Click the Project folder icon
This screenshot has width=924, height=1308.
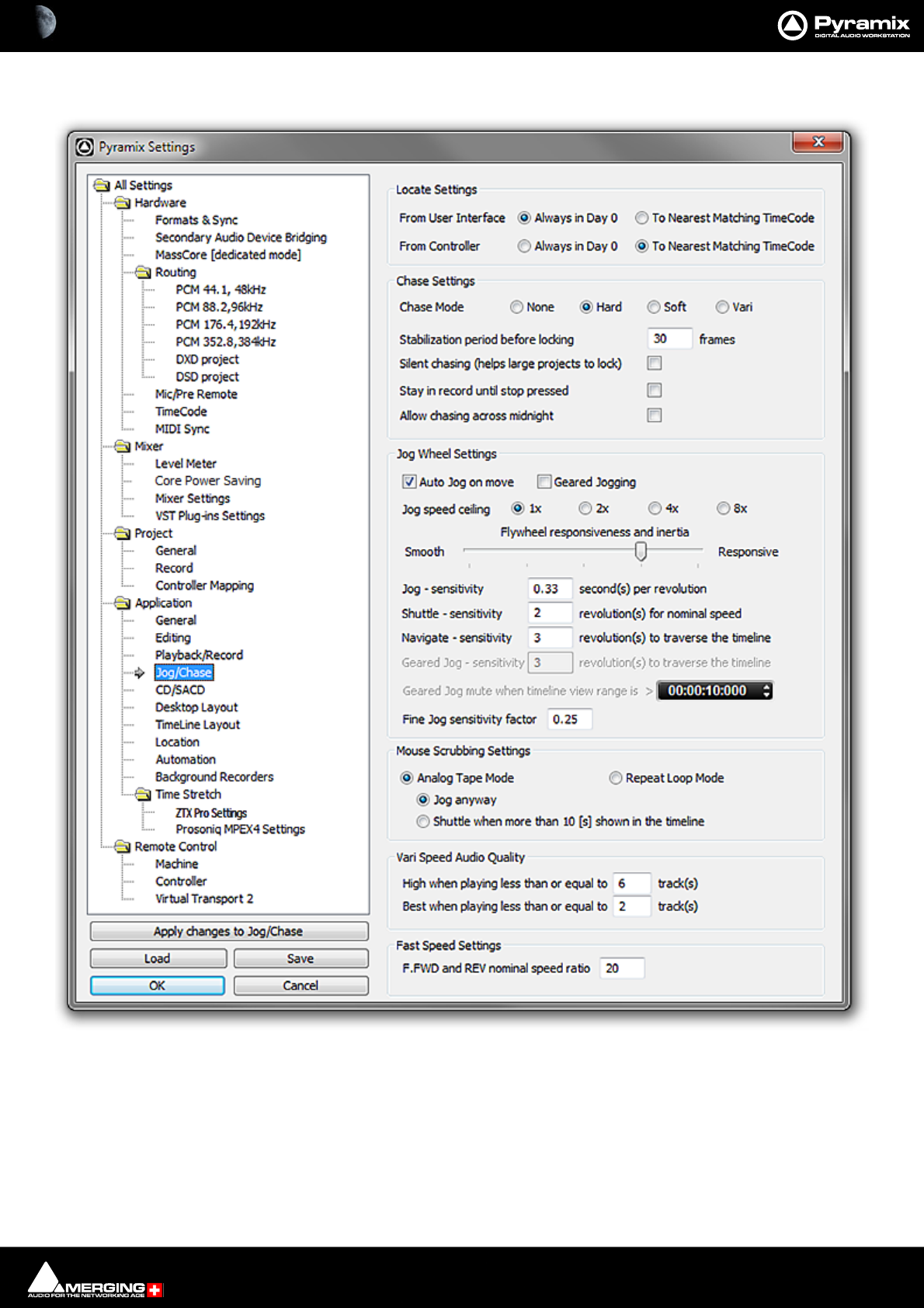tap(123, 533)
